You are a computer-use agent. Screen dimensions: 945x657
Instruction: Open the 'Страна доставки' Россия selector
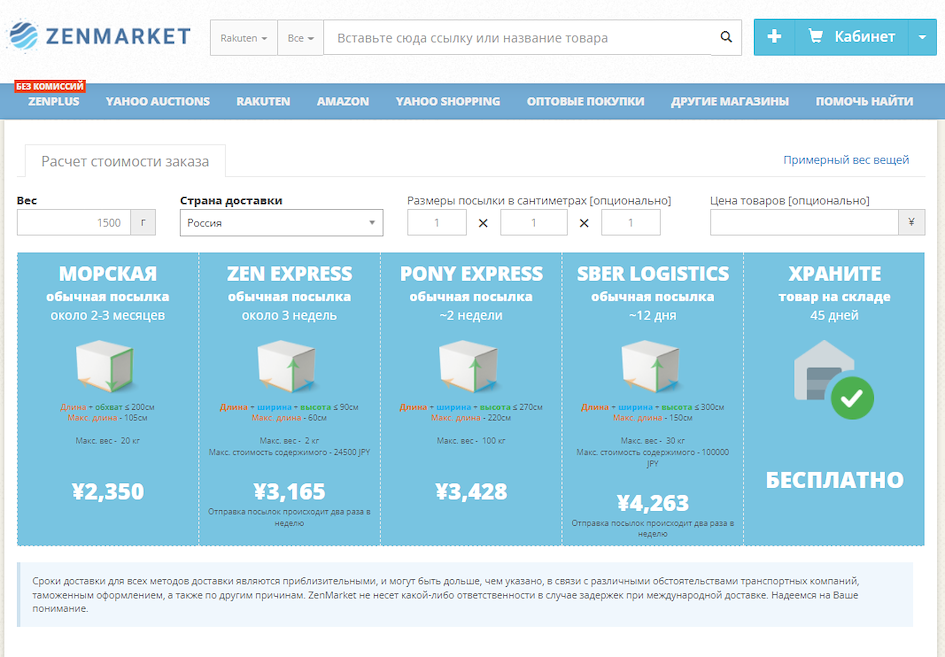point(281,222)
